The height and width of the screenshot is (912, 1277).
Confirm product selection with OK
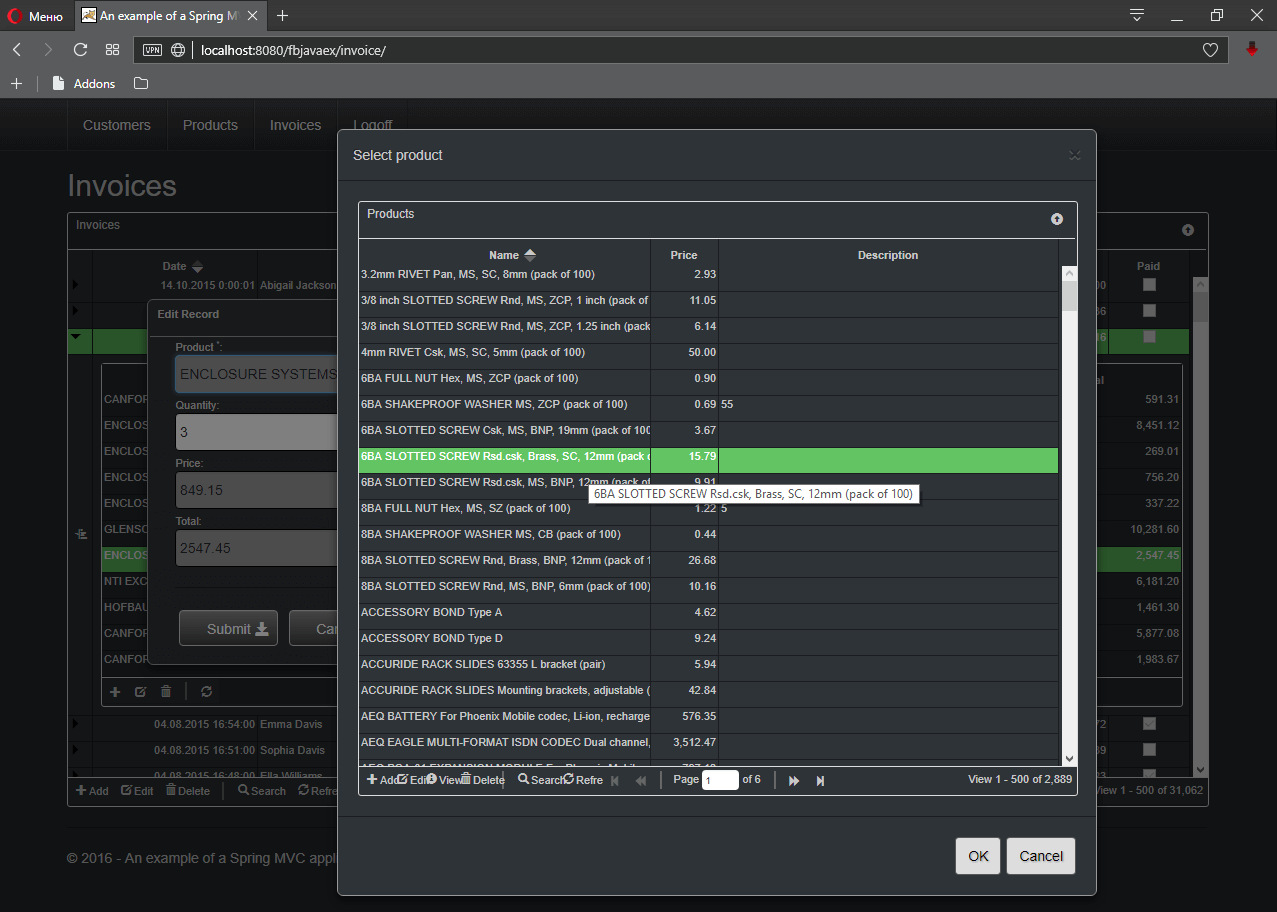tap(978, 856)
